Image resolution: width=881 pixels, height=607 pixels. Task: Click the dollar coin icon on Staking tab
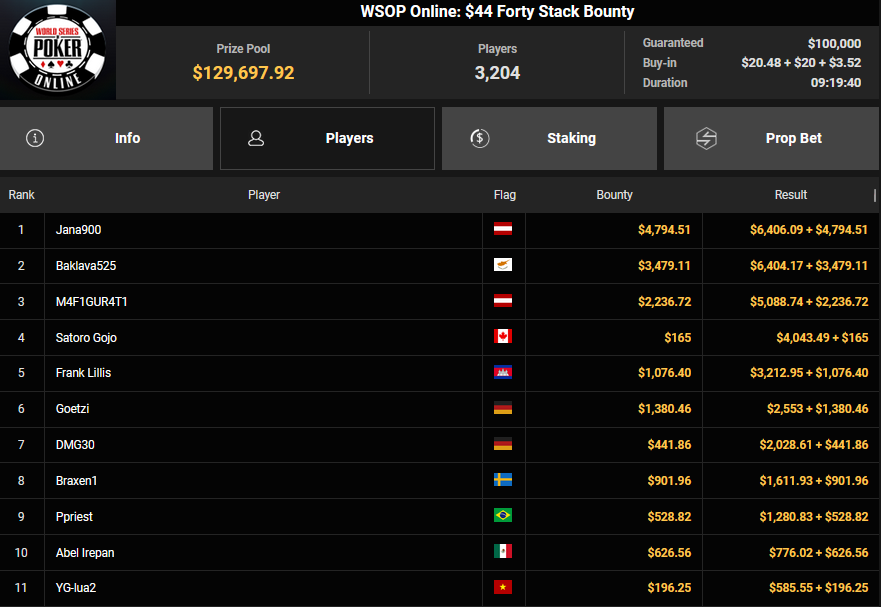click(x=478, y=138)
